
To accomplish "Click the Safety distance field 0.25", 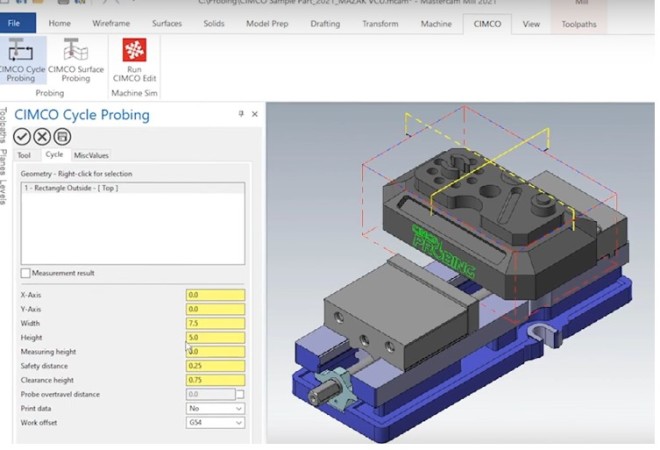I will tap(215, 366).
